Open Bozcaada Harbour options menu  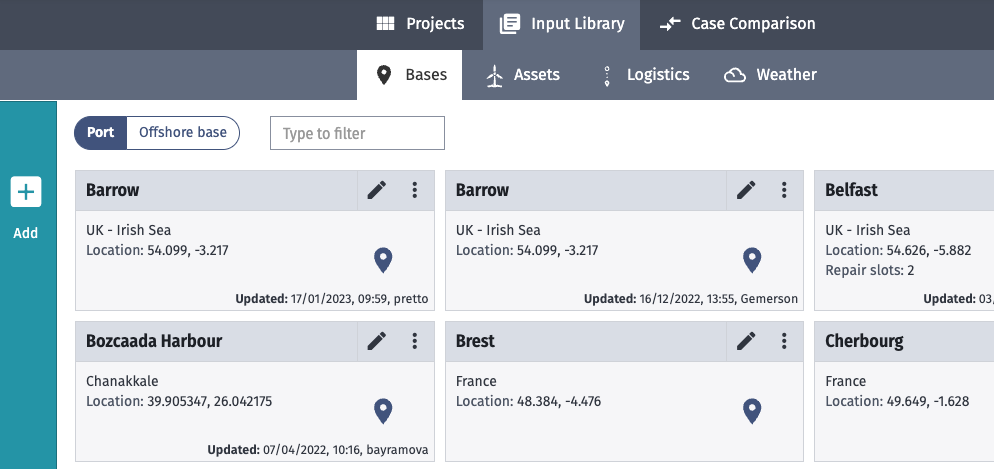click(415, 341)
